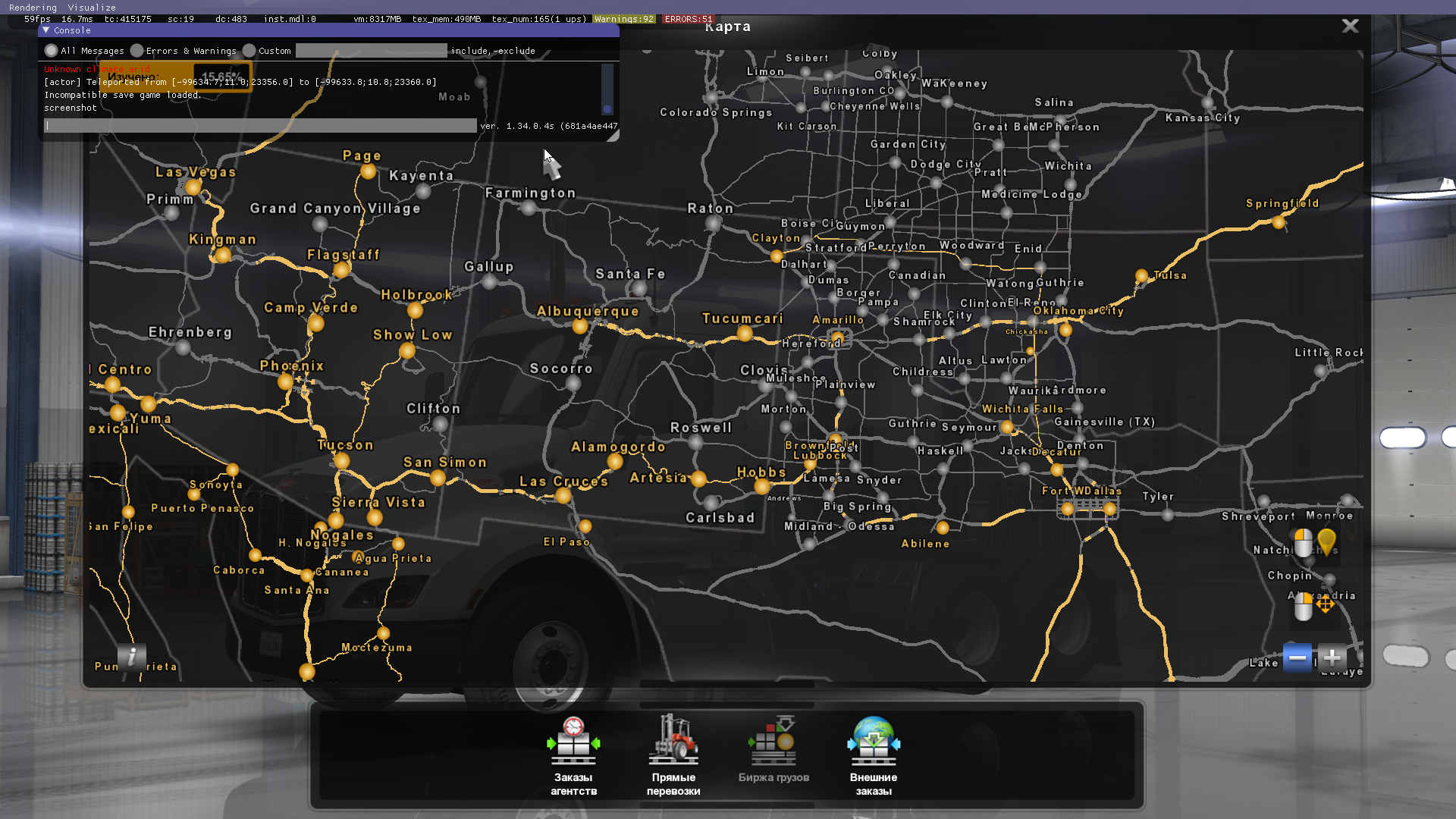
Task: Click the console version string text
Action: [549, 126]
